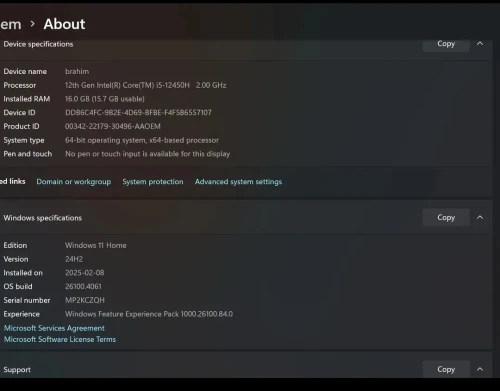The height and width of the screenshot is (391, 500).
Task: Open Microsoft Software License Terms link
Action: [60, 339]
